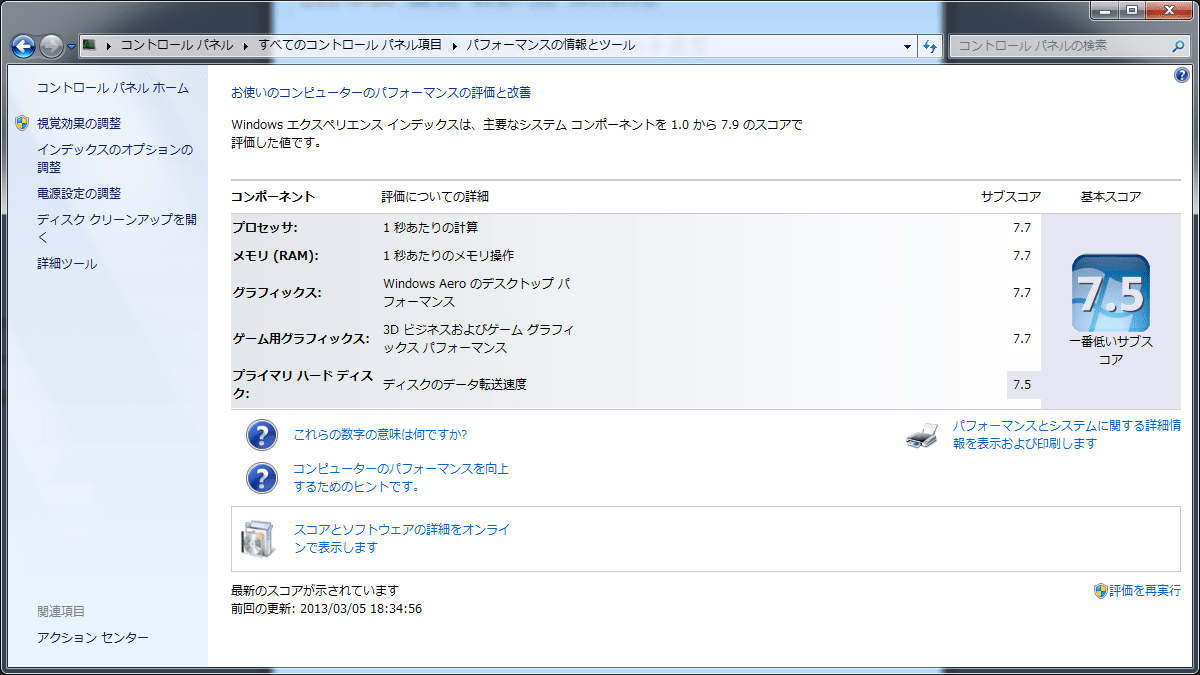Open 電源設定の調整 link
This screenshot has height=675, width=1200.
(79, 193)
